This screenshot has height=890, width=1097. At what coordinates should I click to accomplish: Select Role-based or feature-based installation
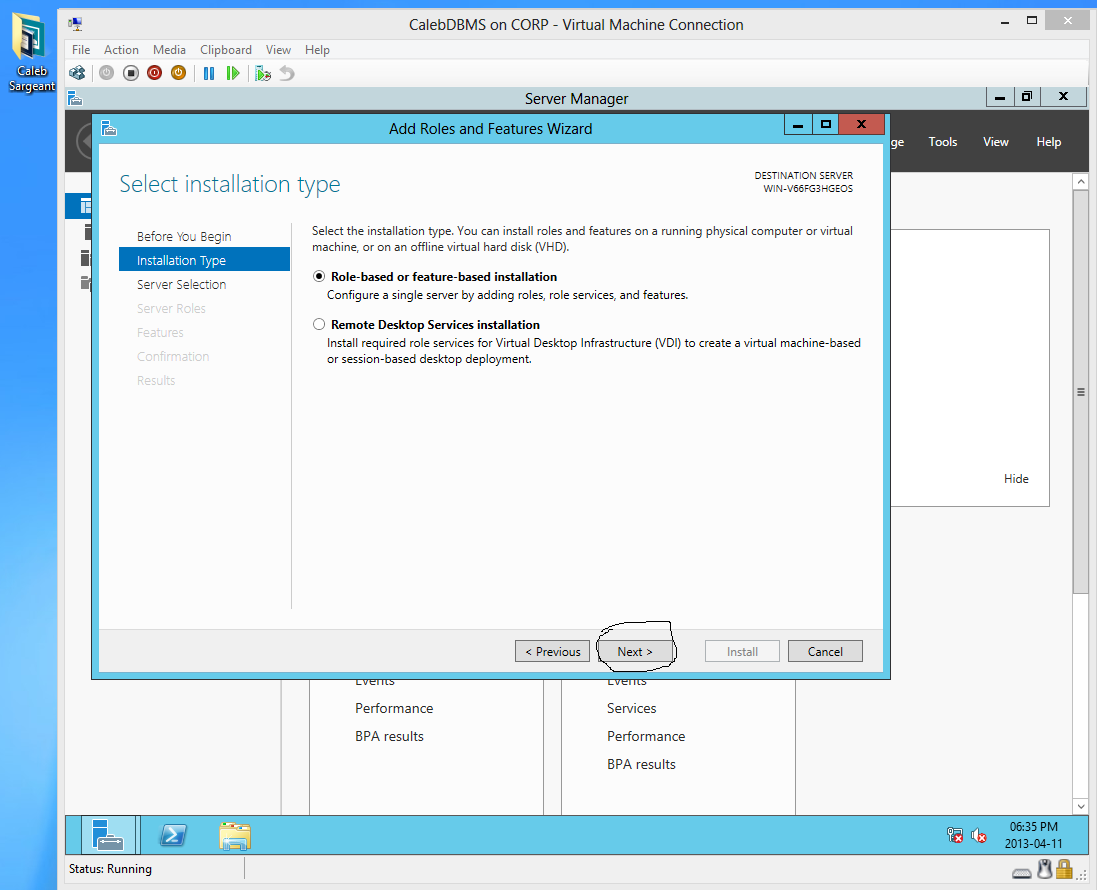(x=319, y=276)
